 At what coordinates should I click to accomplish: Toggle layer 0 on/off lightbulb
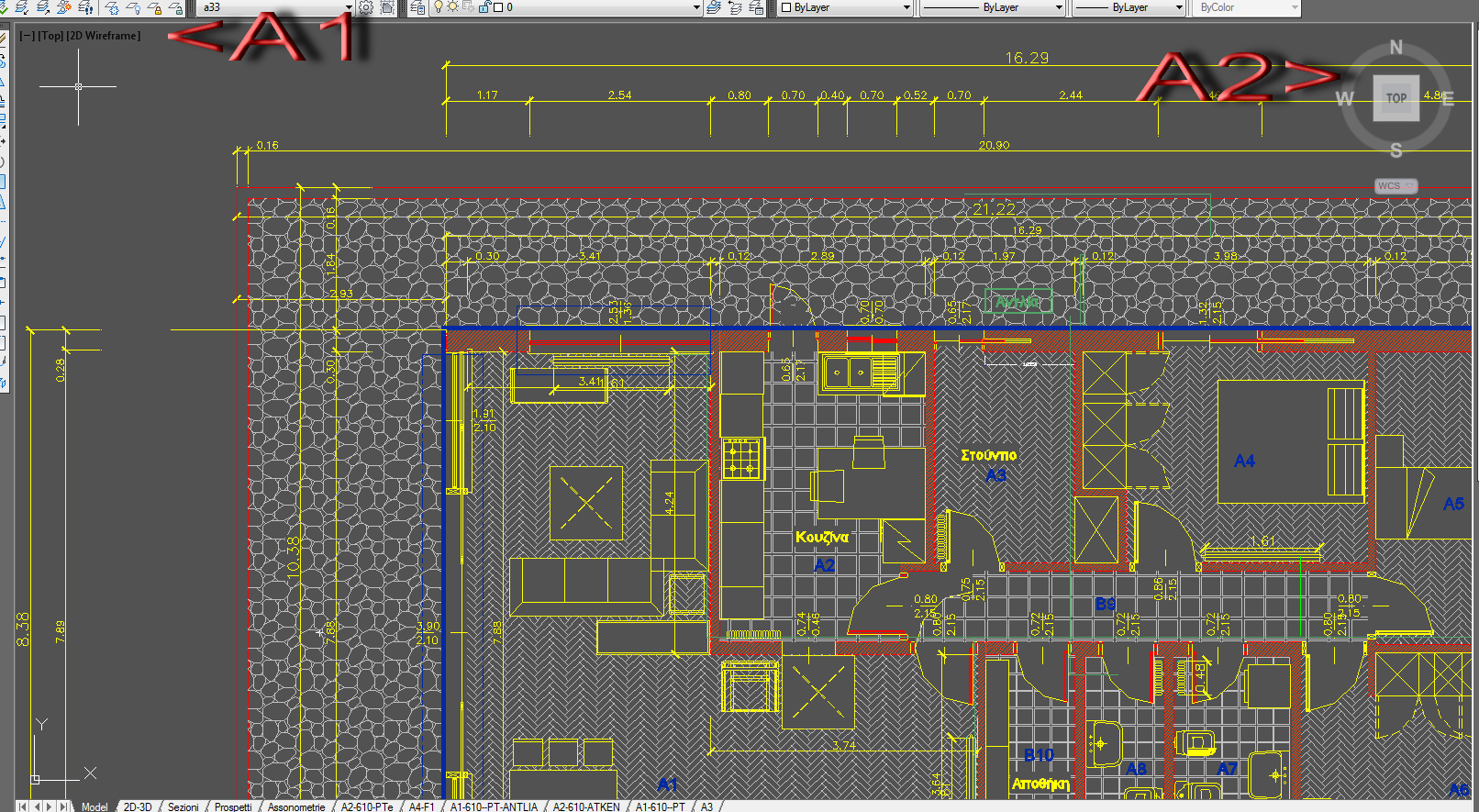[439, 7]
